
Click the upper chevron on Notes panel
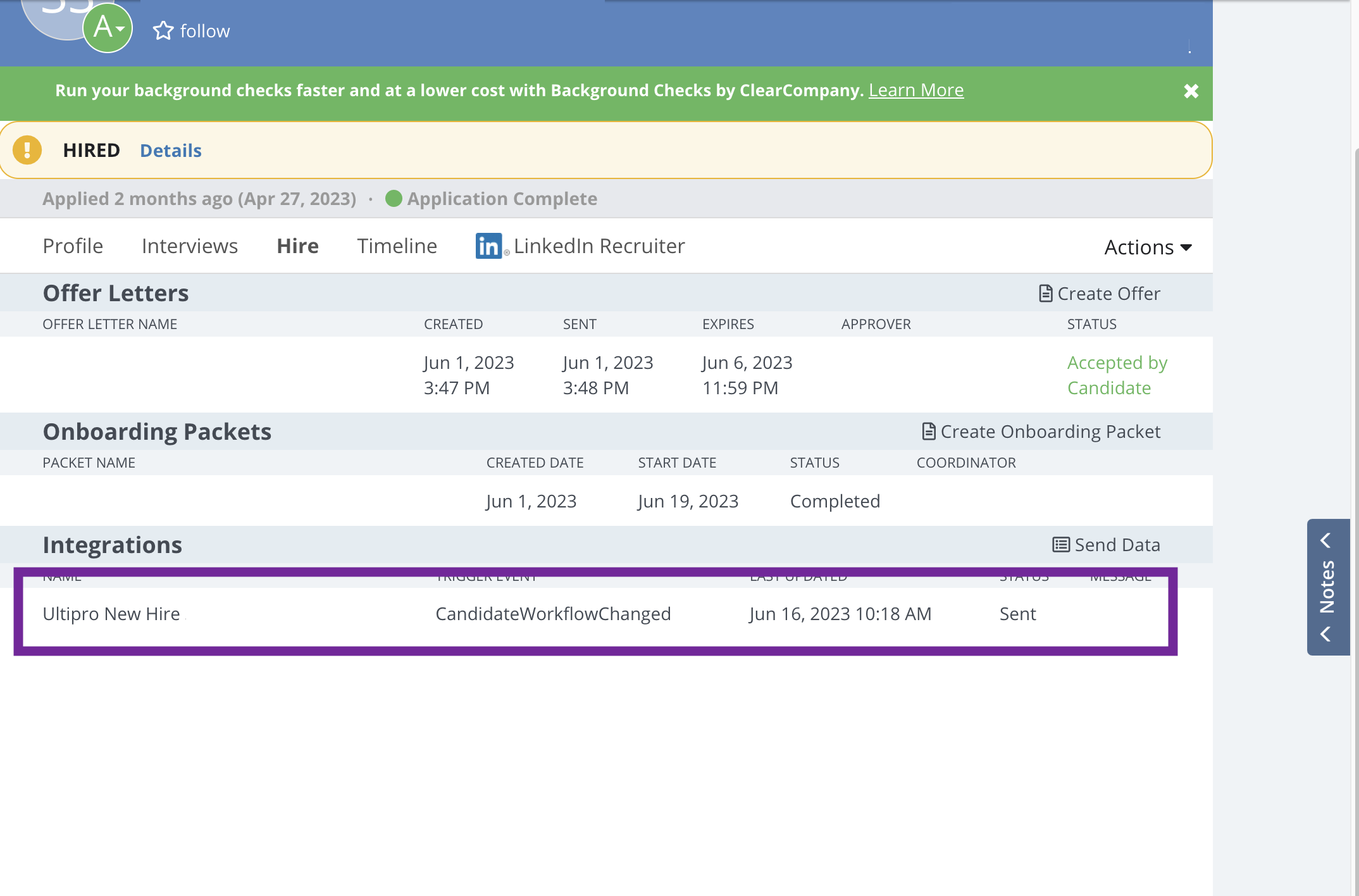point(1326,540)
